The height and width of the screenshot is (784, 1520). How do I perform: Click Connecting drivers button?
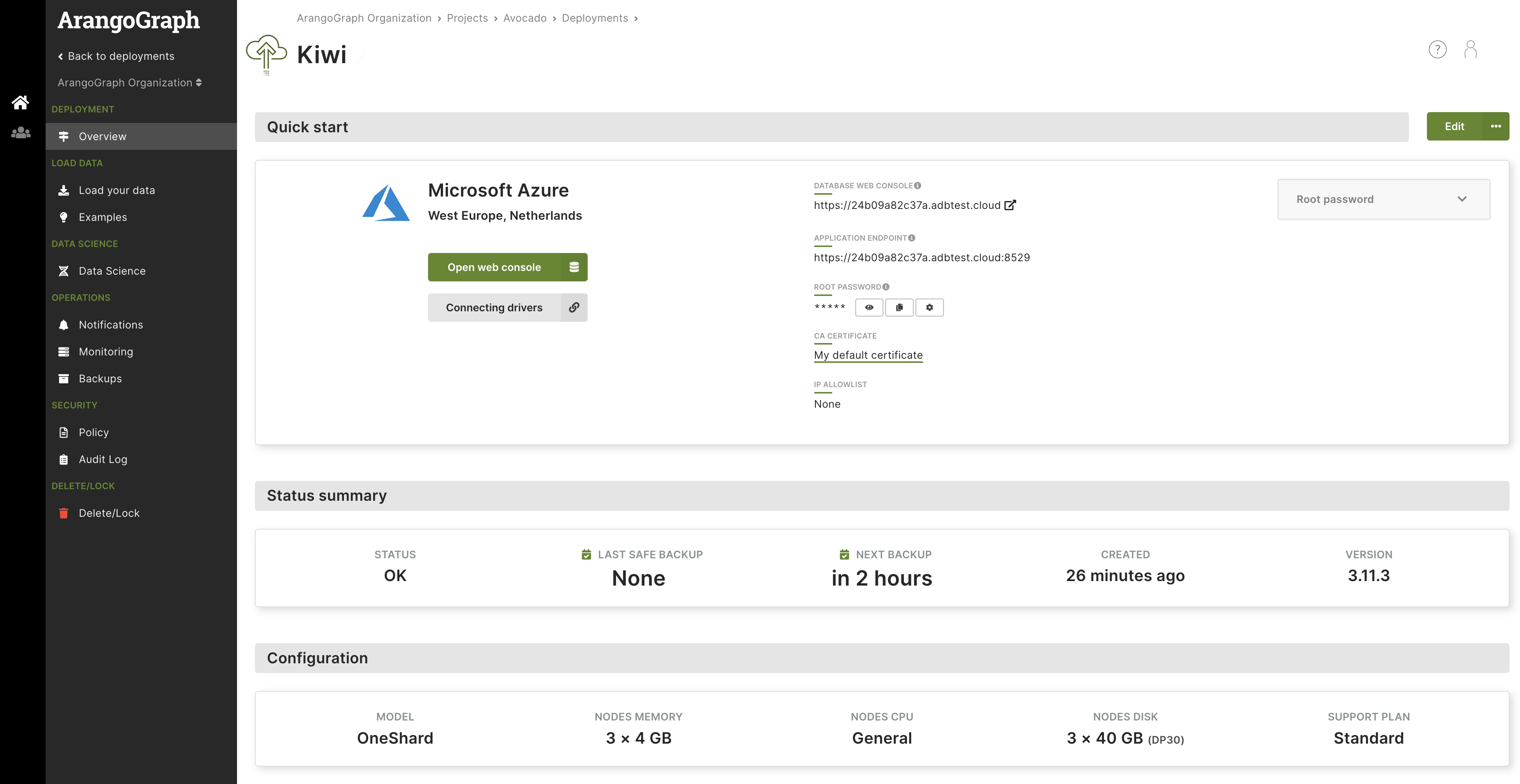pyautogui.click(x=494, y=307)
